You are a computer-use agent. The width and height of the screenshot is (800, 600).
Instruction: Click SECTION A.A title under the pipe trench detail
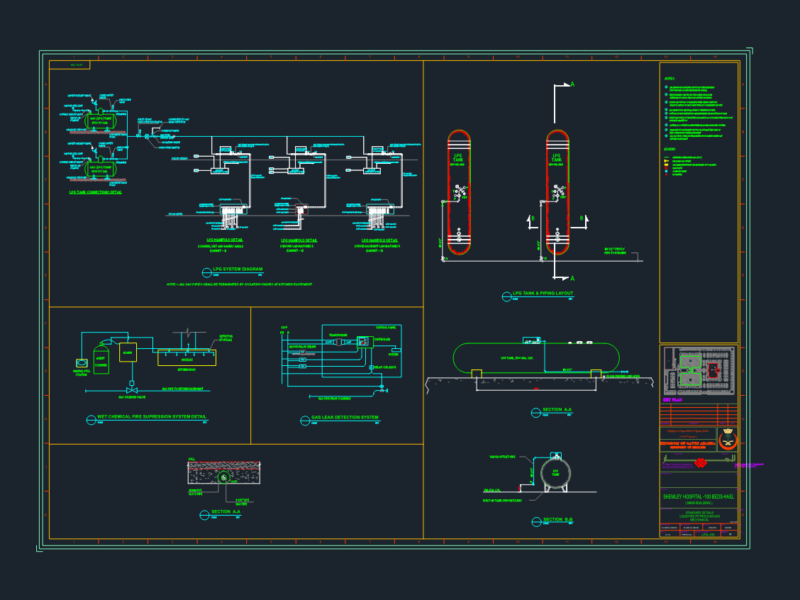226,512
